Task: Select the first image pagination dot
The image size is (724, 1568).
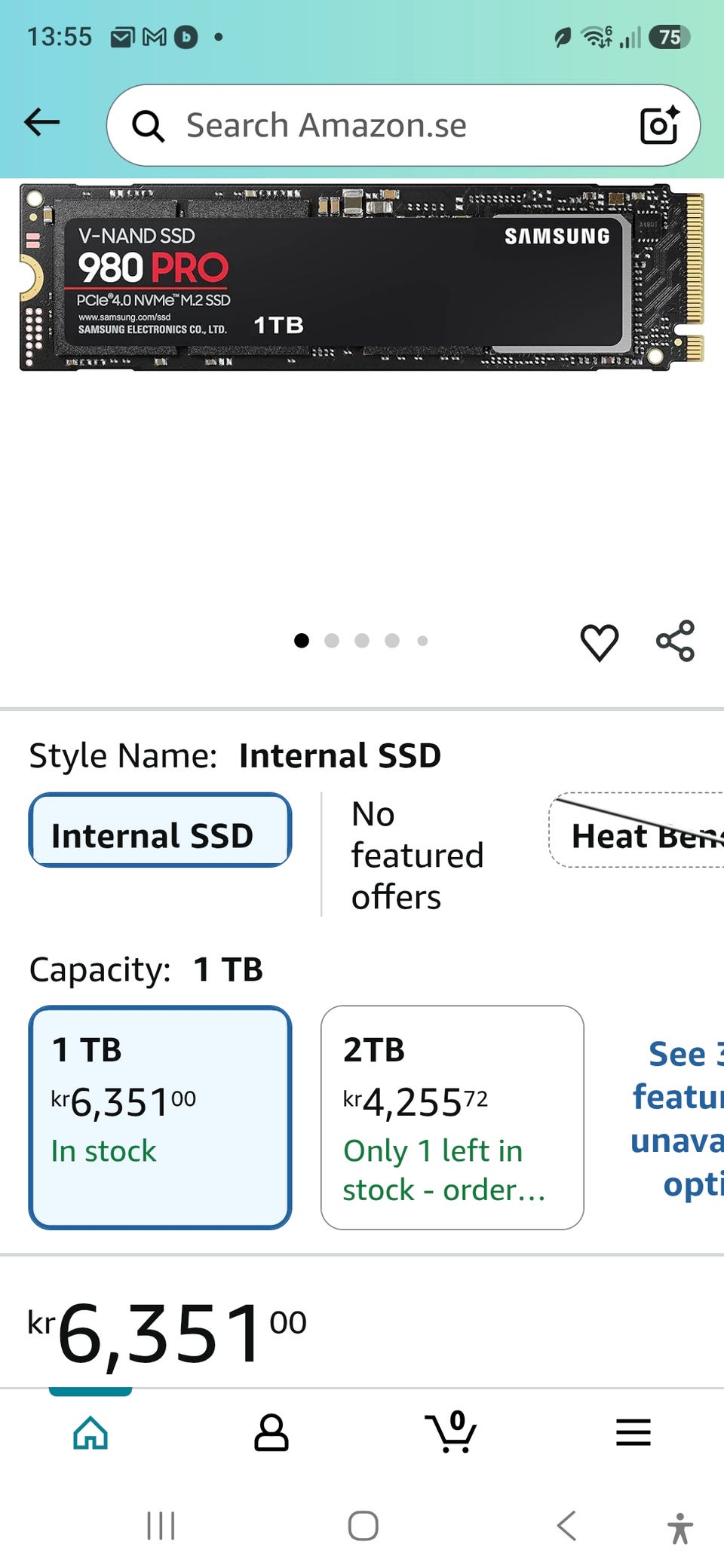Action: (302, 641)
